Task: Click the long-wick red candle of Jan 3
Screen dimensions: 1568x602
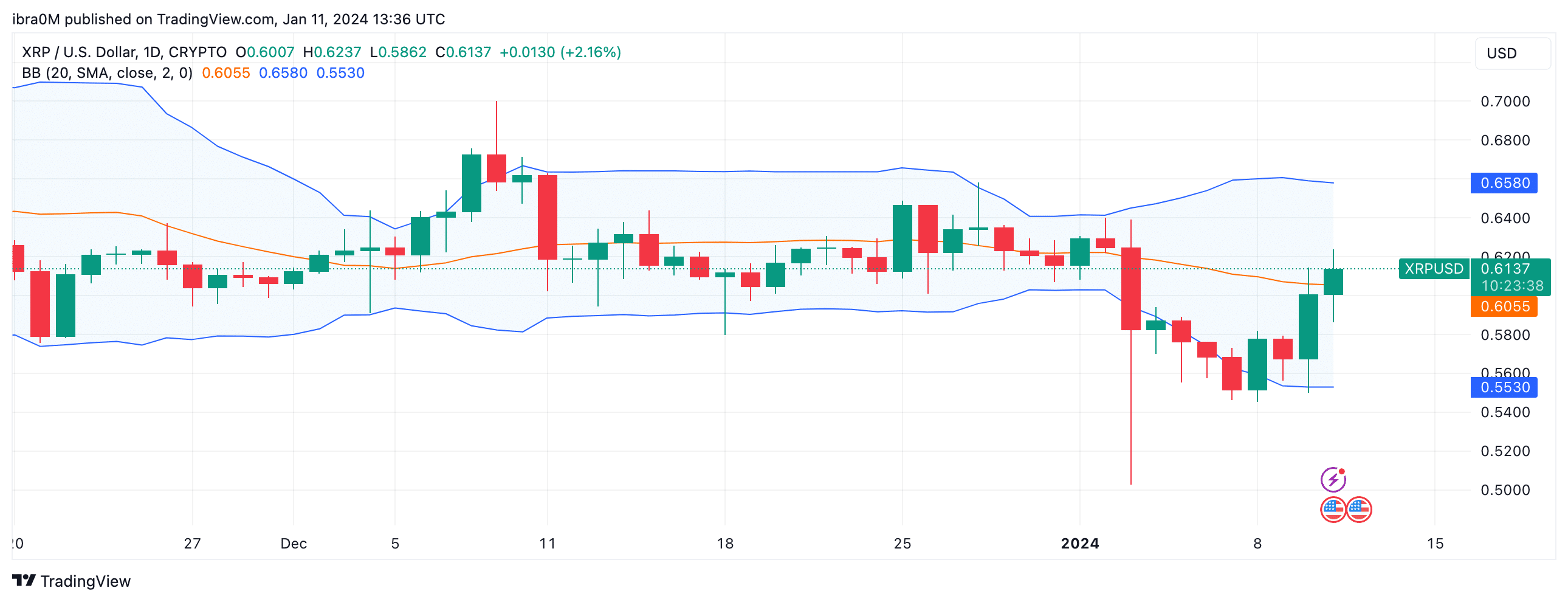Action: pyautogui.click(x=1131, y=289)
